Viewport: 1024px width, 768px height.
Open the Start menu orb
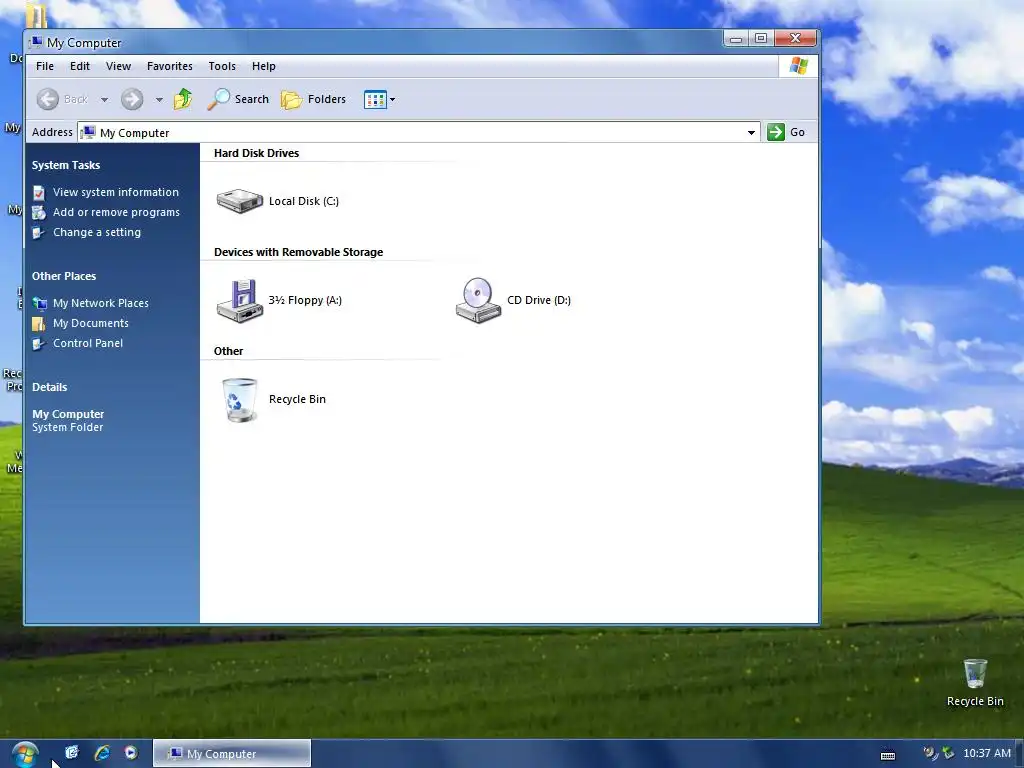(x=25, y=754)
